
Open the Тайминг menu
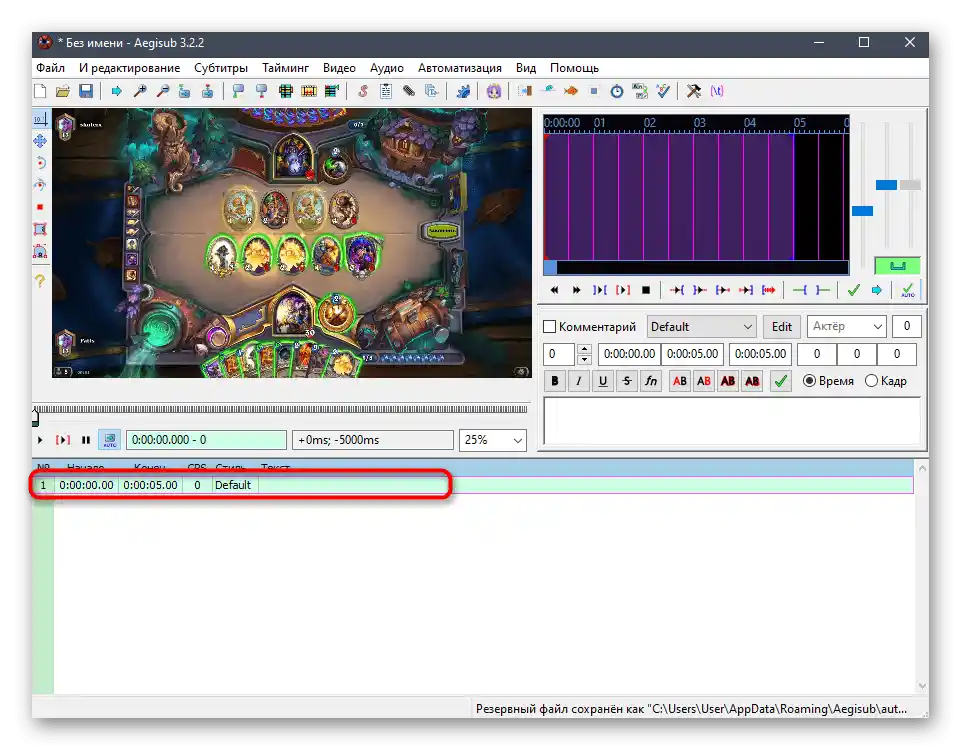point(285,68)
